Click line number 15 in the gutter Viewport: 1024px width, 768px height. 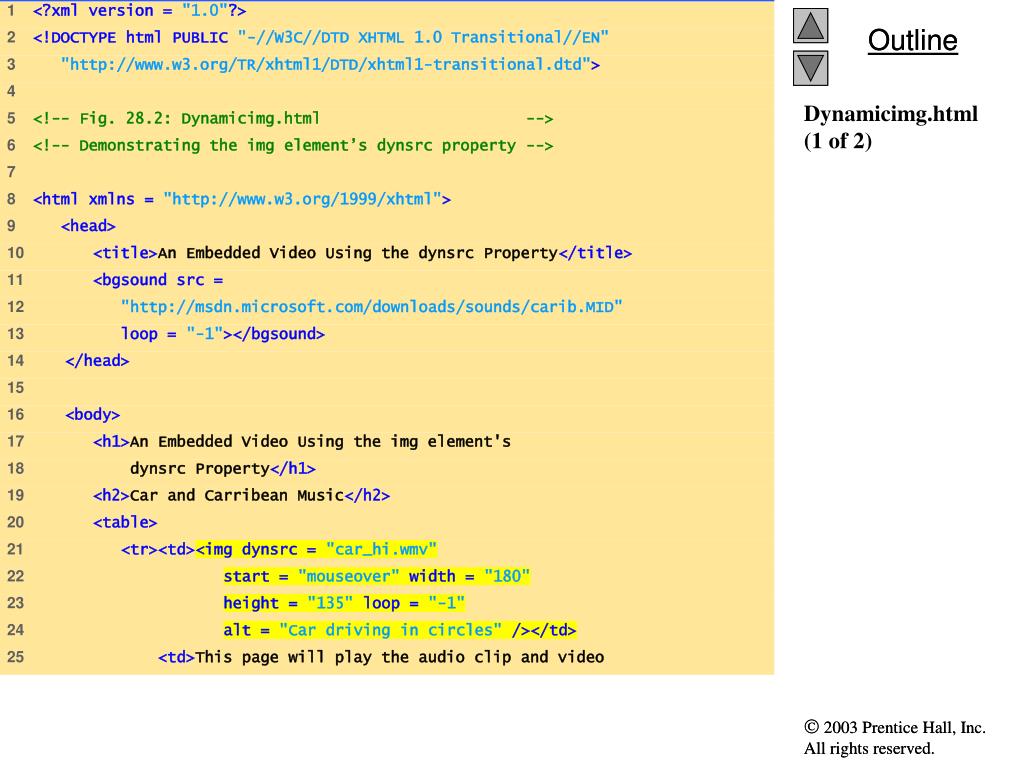click(x=16, y=387)
